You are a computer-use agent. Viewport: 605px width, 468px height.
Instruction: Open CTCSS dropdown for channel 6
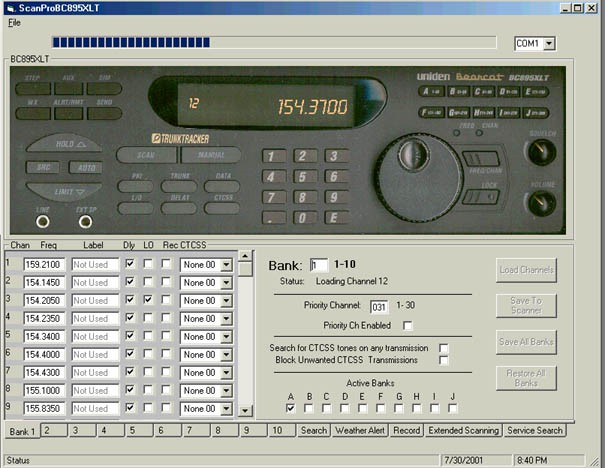pos(226,355)
